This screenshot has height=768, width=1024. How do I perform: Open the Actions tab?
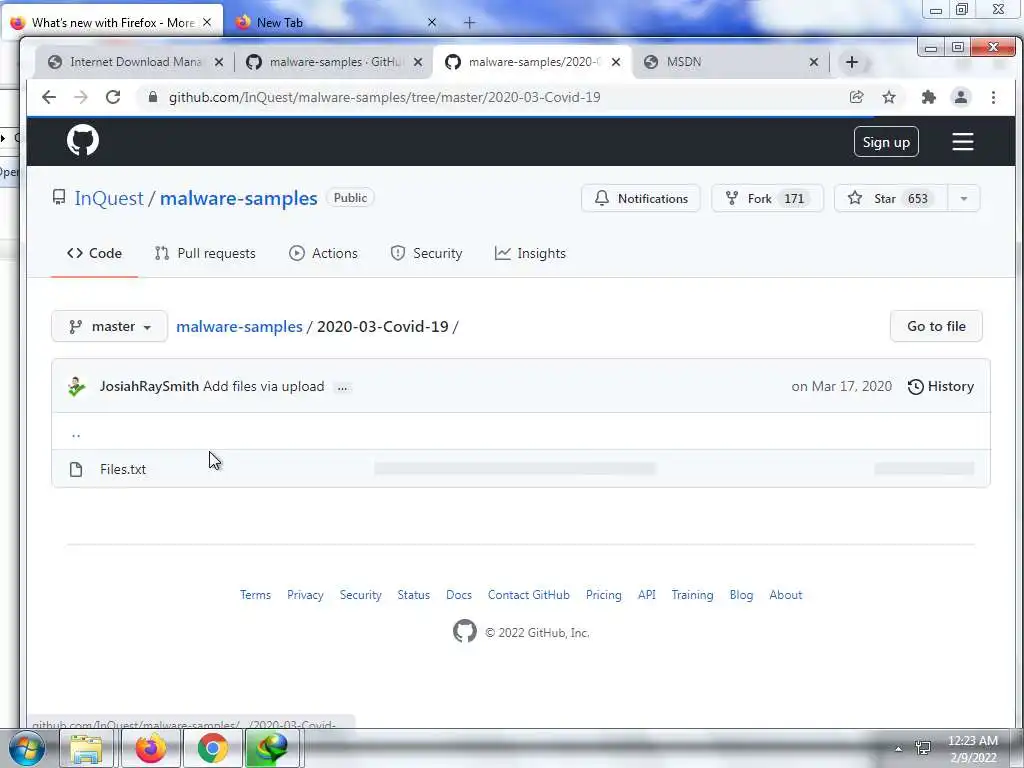[323, 253]
